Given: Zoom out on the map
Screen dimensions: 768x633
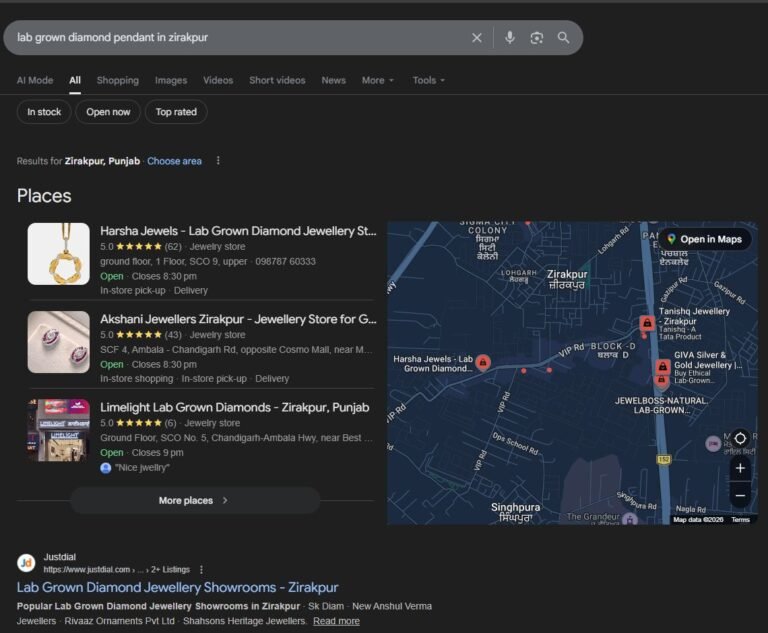Looking at the screenshot, I should 740,496.
